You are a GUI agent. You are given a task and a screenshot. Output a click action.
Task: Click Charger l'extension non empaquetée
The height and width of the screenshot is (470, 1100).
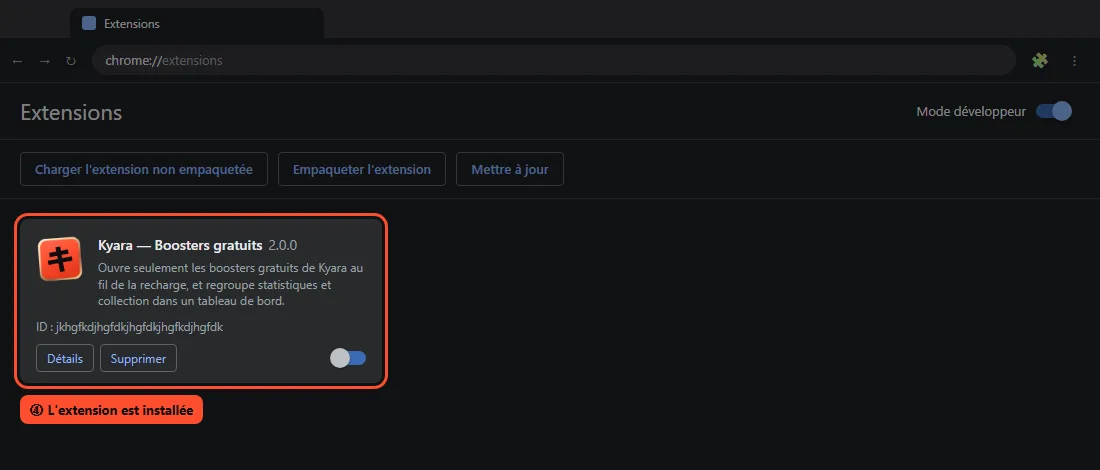[144, 169]
